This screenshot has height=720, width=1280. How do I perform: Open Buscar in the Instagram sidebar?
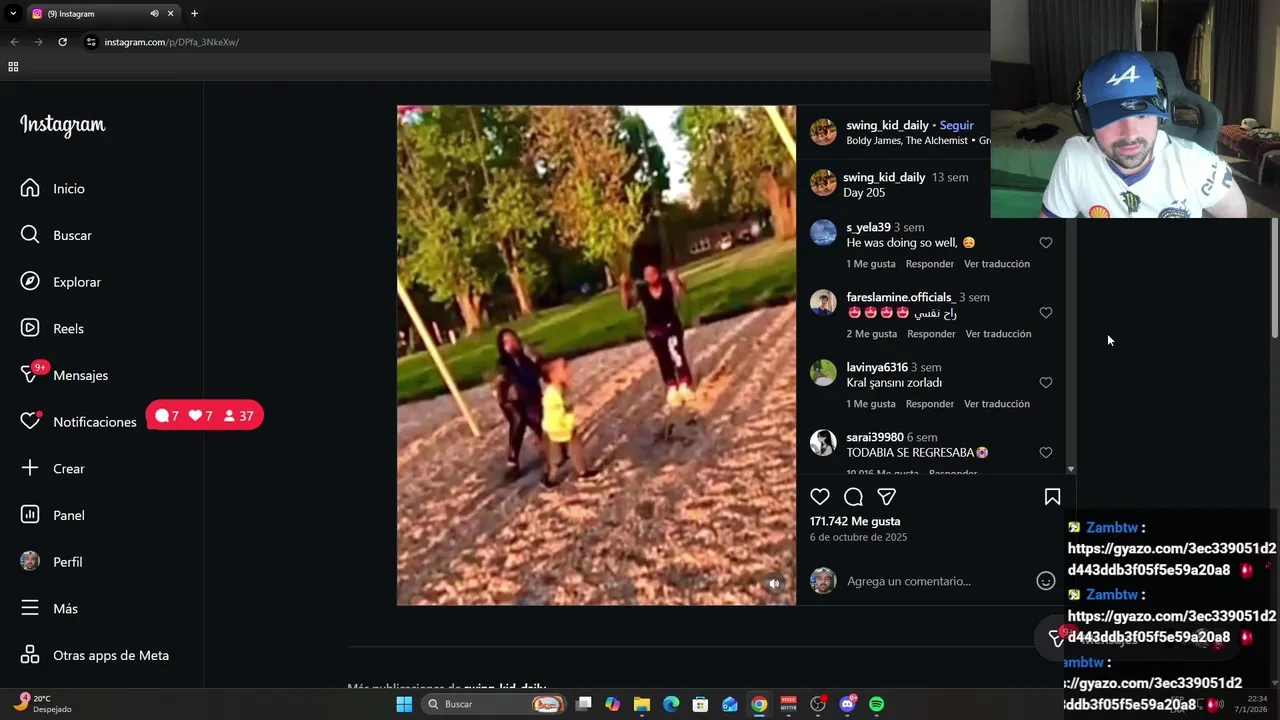58,235
